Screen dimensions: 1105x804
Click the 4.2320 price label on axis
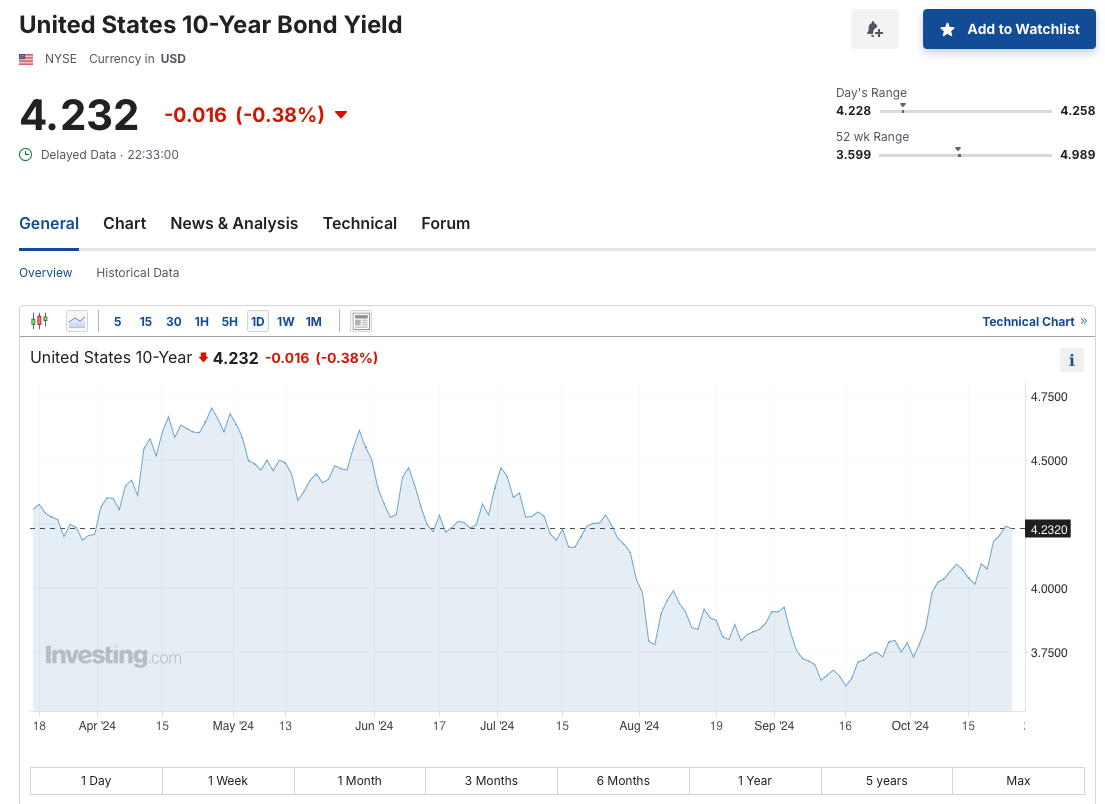[x=1049, y=529]
